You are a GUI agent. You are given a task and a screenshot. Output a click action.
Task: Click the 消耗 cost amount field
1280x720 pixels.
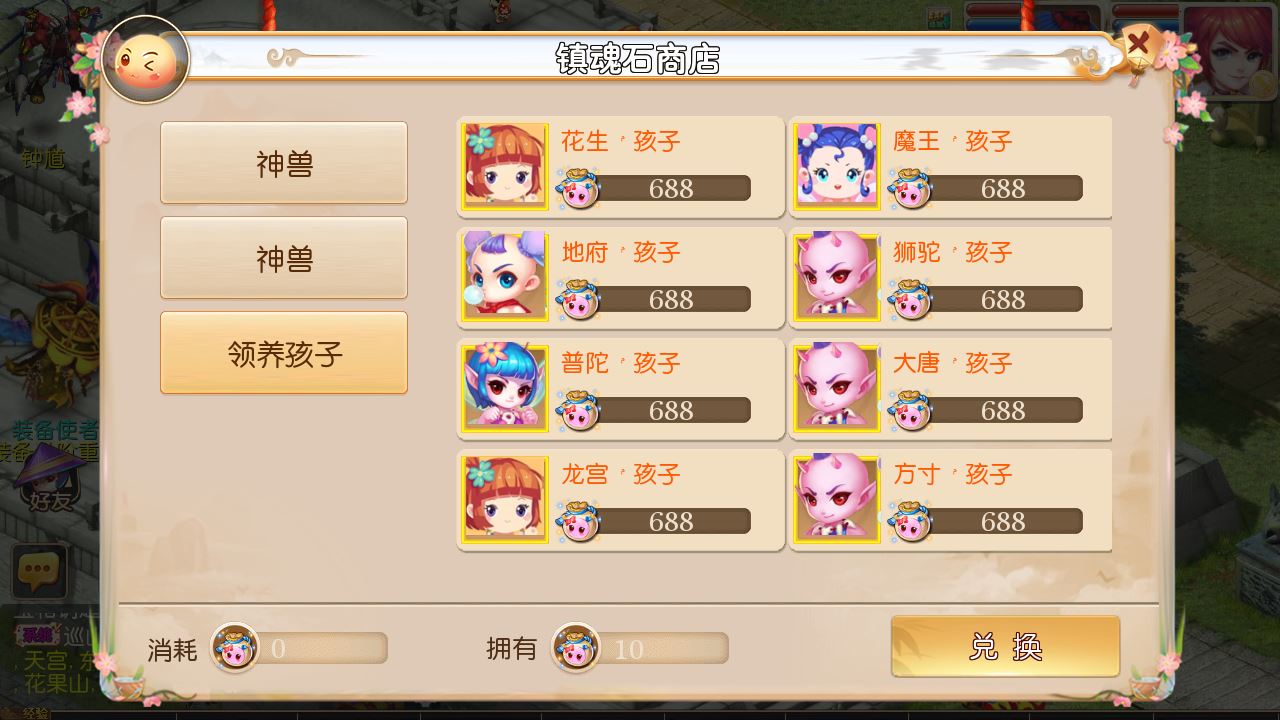click(x=299, y=648)
